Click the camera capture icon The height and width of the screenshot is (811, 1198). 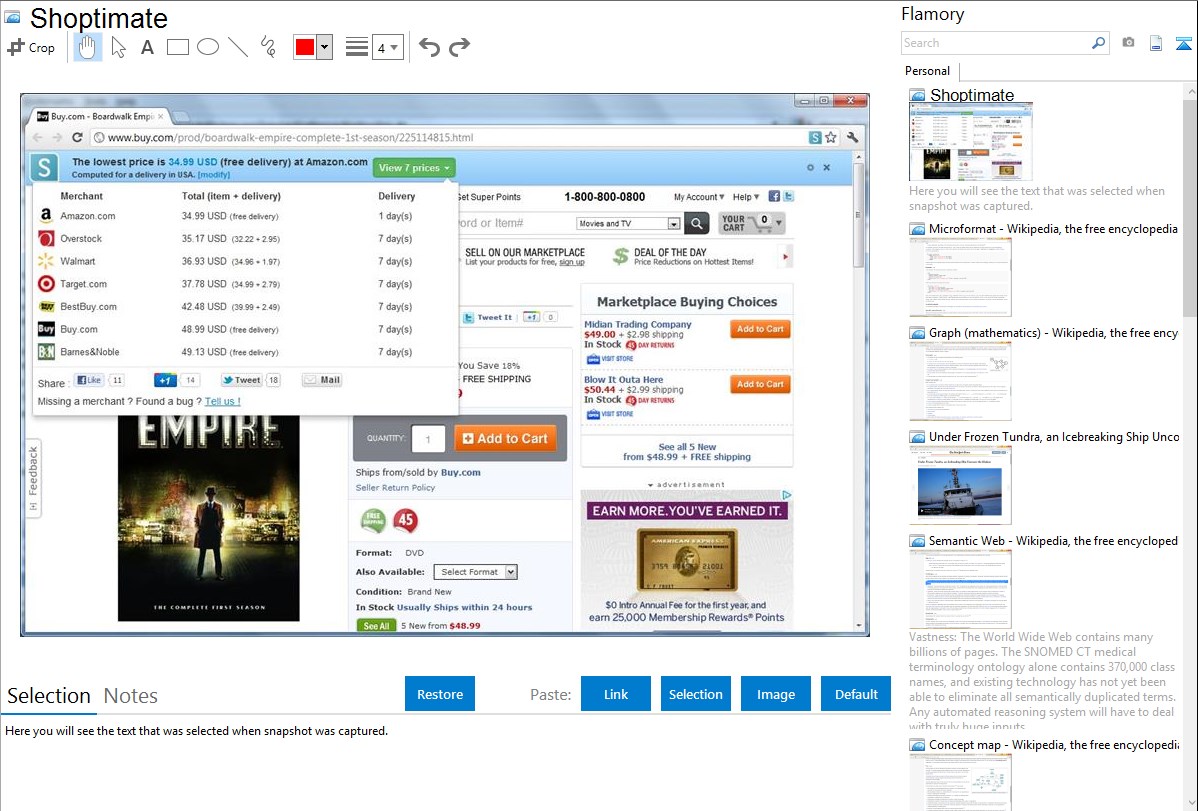pyautogui.click(x=1128, y=43)
